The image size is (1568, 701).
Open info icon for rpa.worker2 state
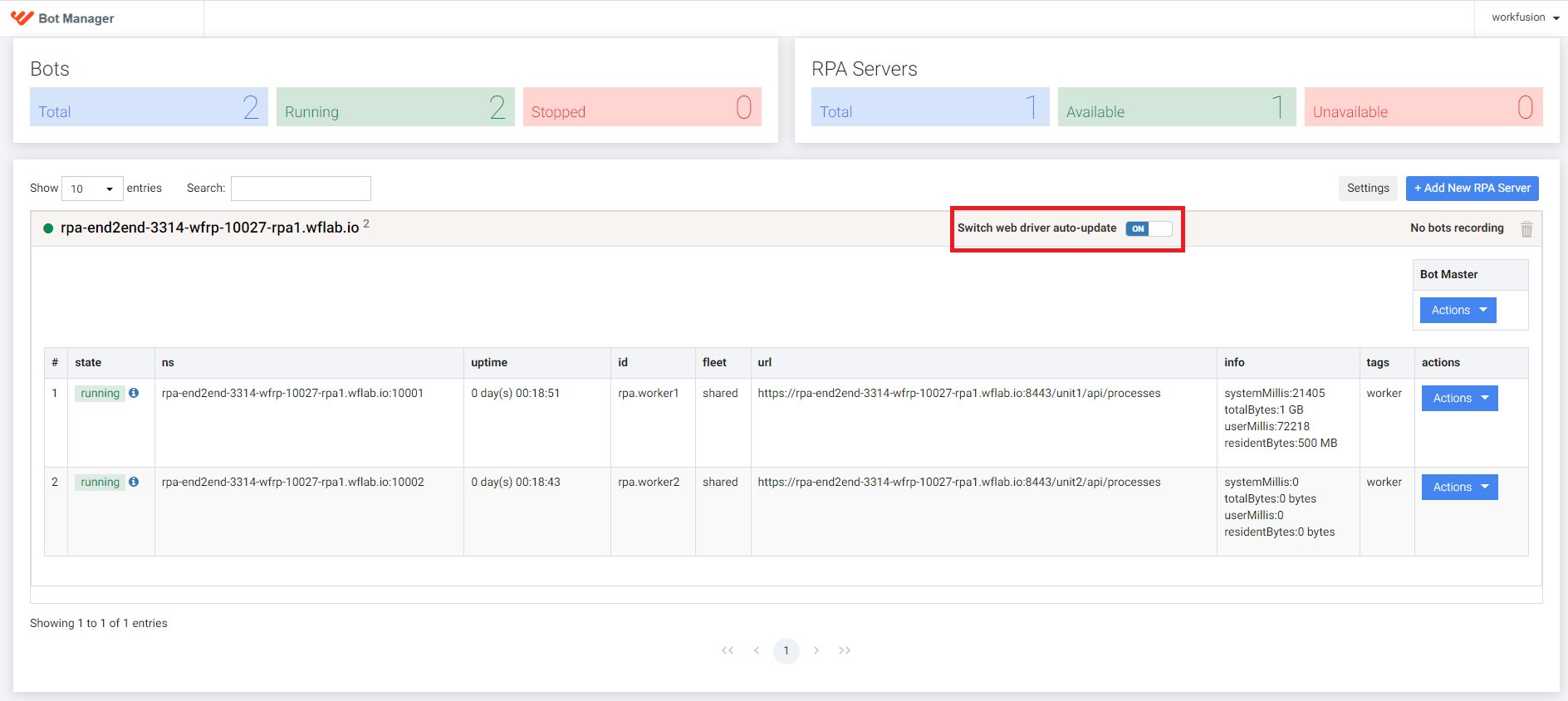pos(134,482)
